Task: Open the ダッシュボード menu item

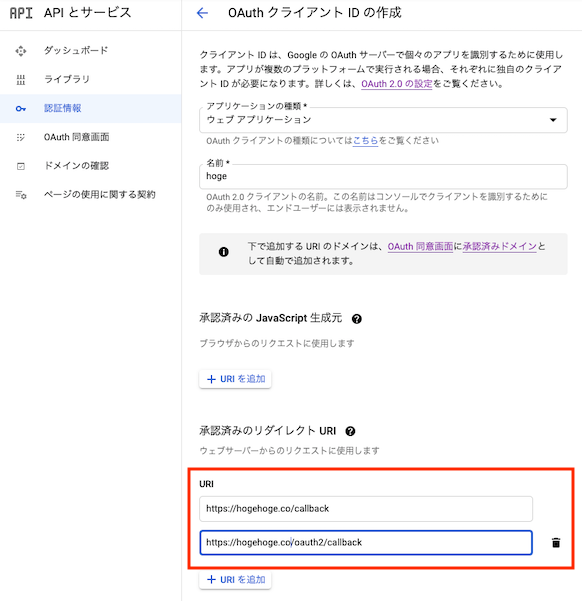Action: coord(90,51)
